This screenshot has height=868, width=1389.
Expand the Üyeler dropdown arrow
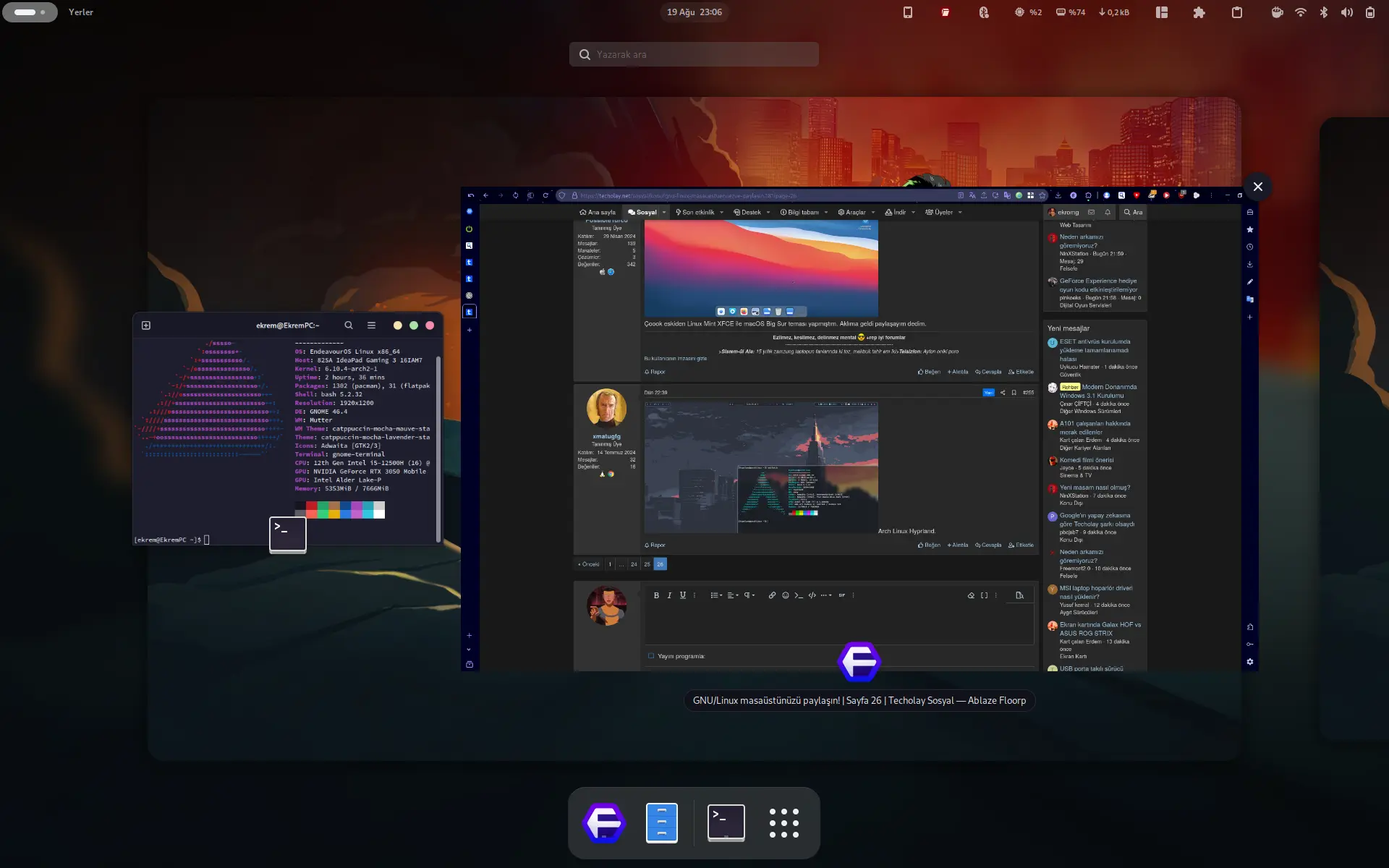click(960, 213)
